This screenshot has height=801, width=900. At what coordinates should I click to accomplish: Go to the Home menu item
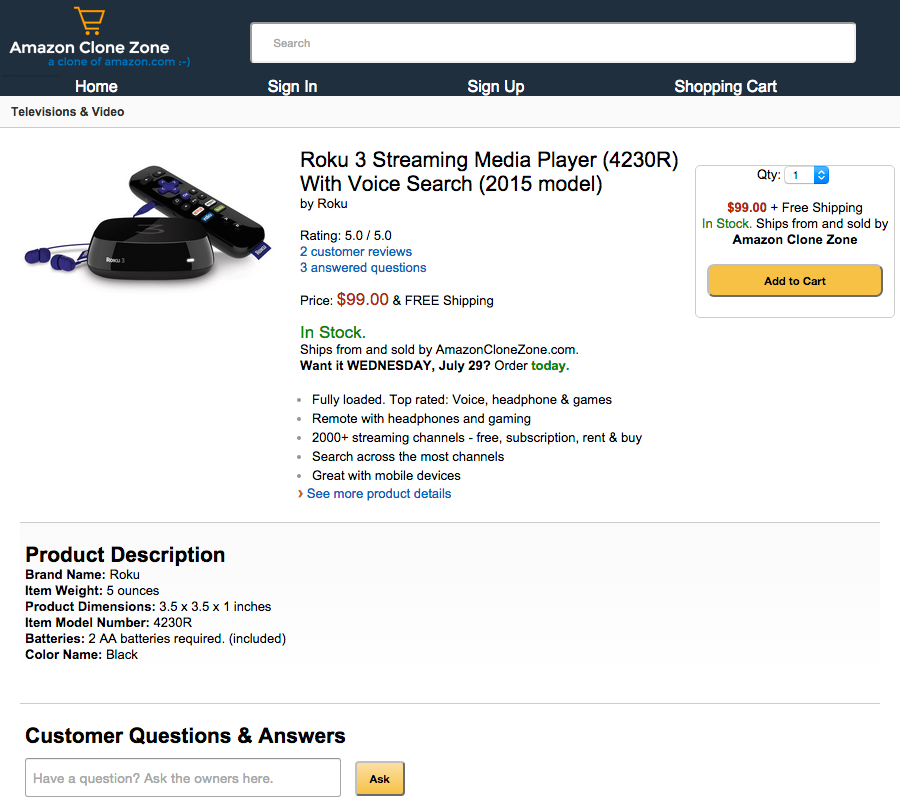(96, 86)
